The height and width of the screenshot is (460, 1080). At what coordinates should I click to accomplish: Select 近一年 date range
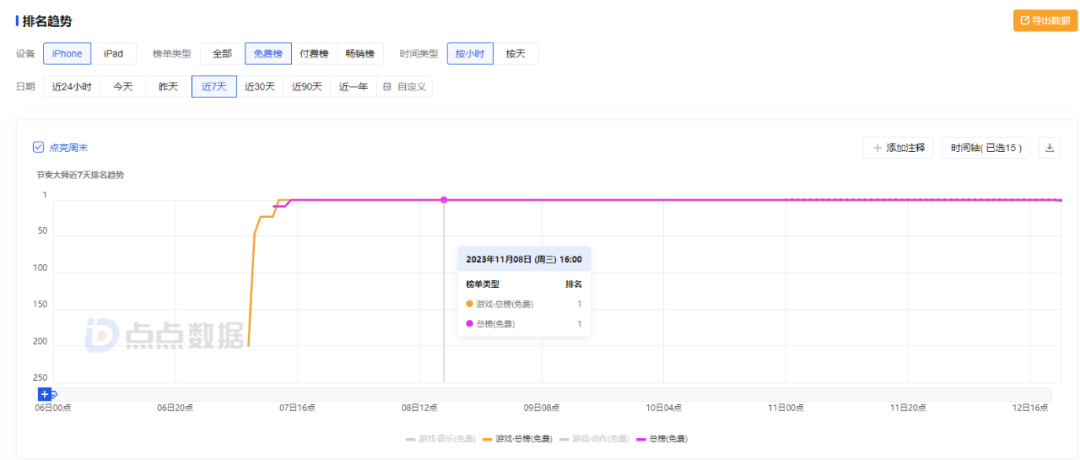point(353,87)
